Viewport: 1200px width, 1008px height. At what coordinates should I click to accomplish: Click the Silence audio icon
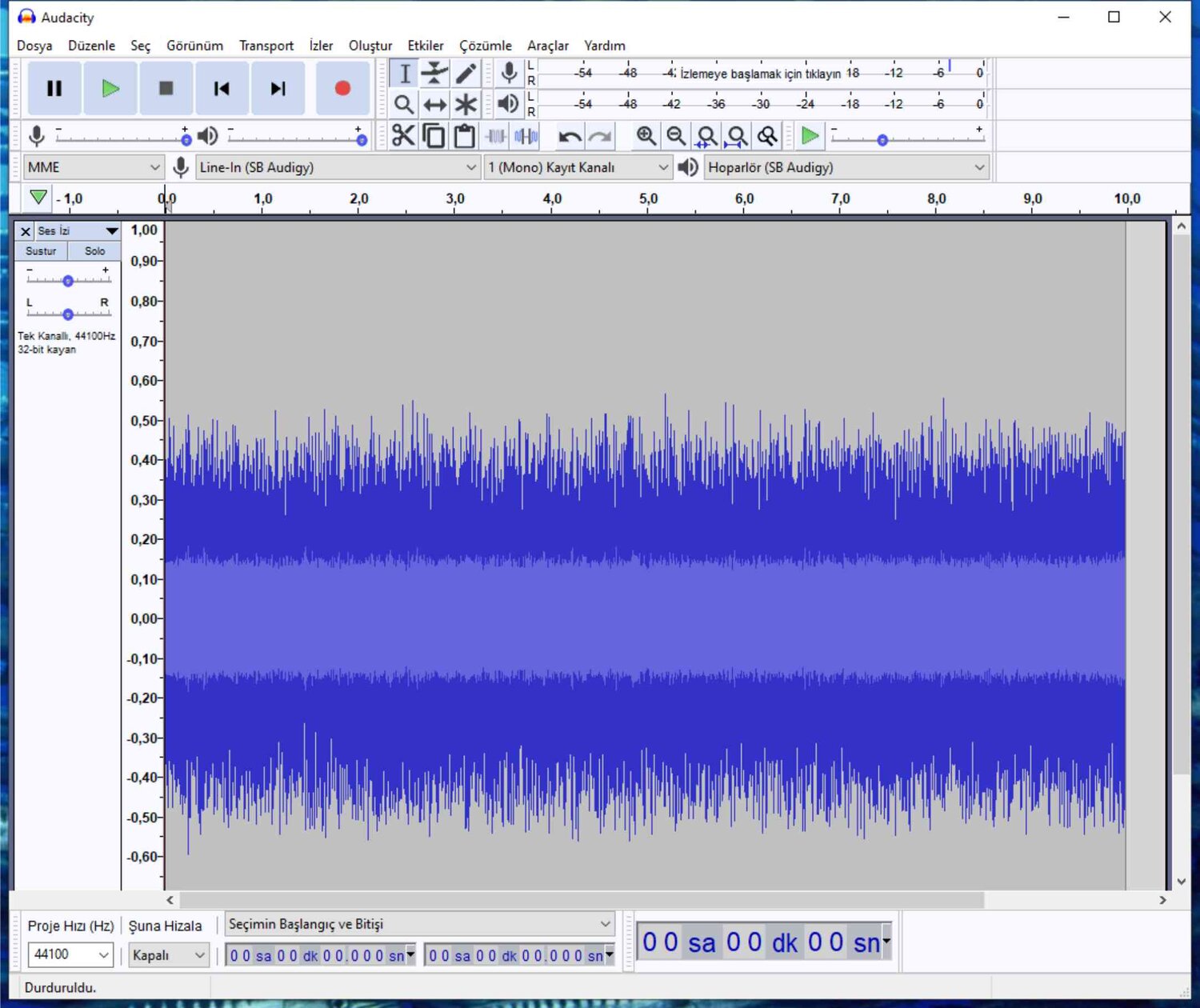(526, 136)
